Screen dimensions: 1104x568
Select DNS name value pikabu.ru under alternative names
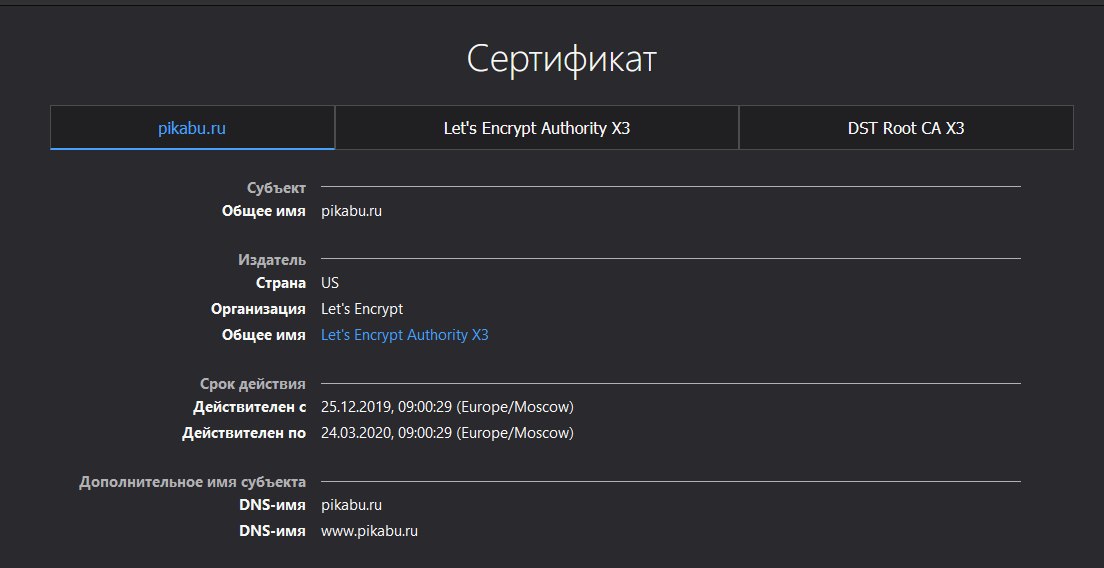click(351, 505)
